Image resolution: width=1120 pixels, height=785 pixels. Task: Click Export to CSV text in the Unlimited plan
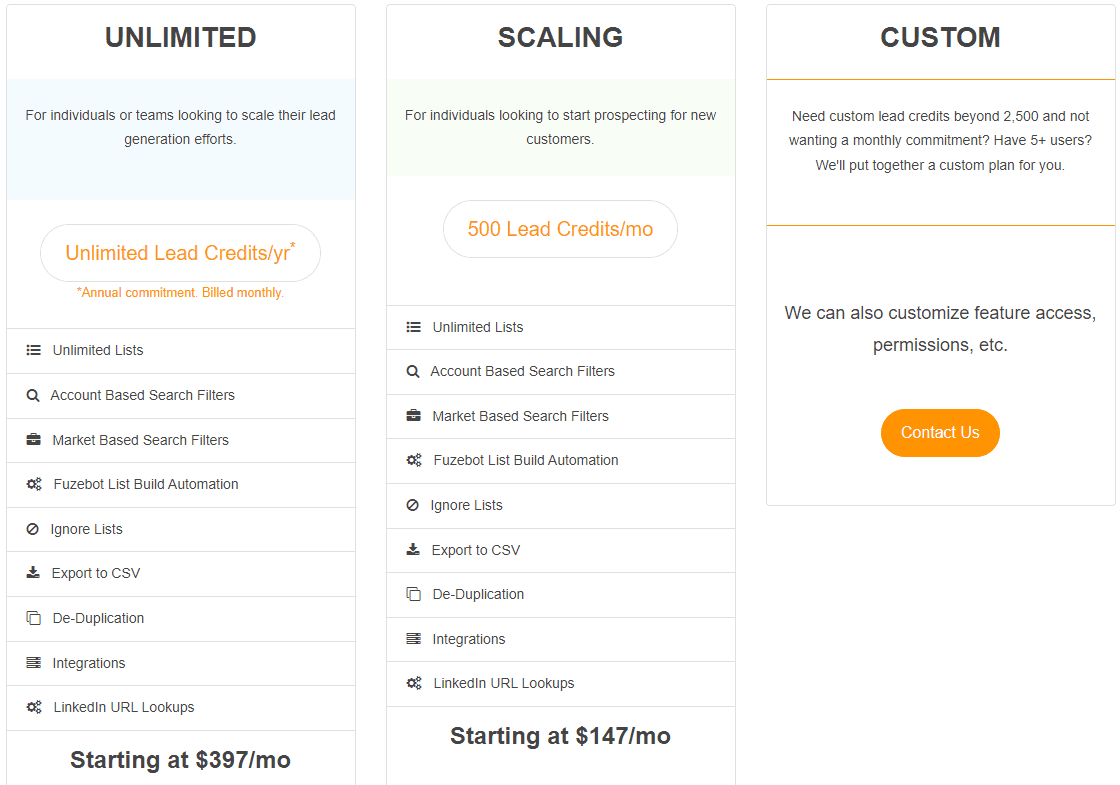pos(96,574)
